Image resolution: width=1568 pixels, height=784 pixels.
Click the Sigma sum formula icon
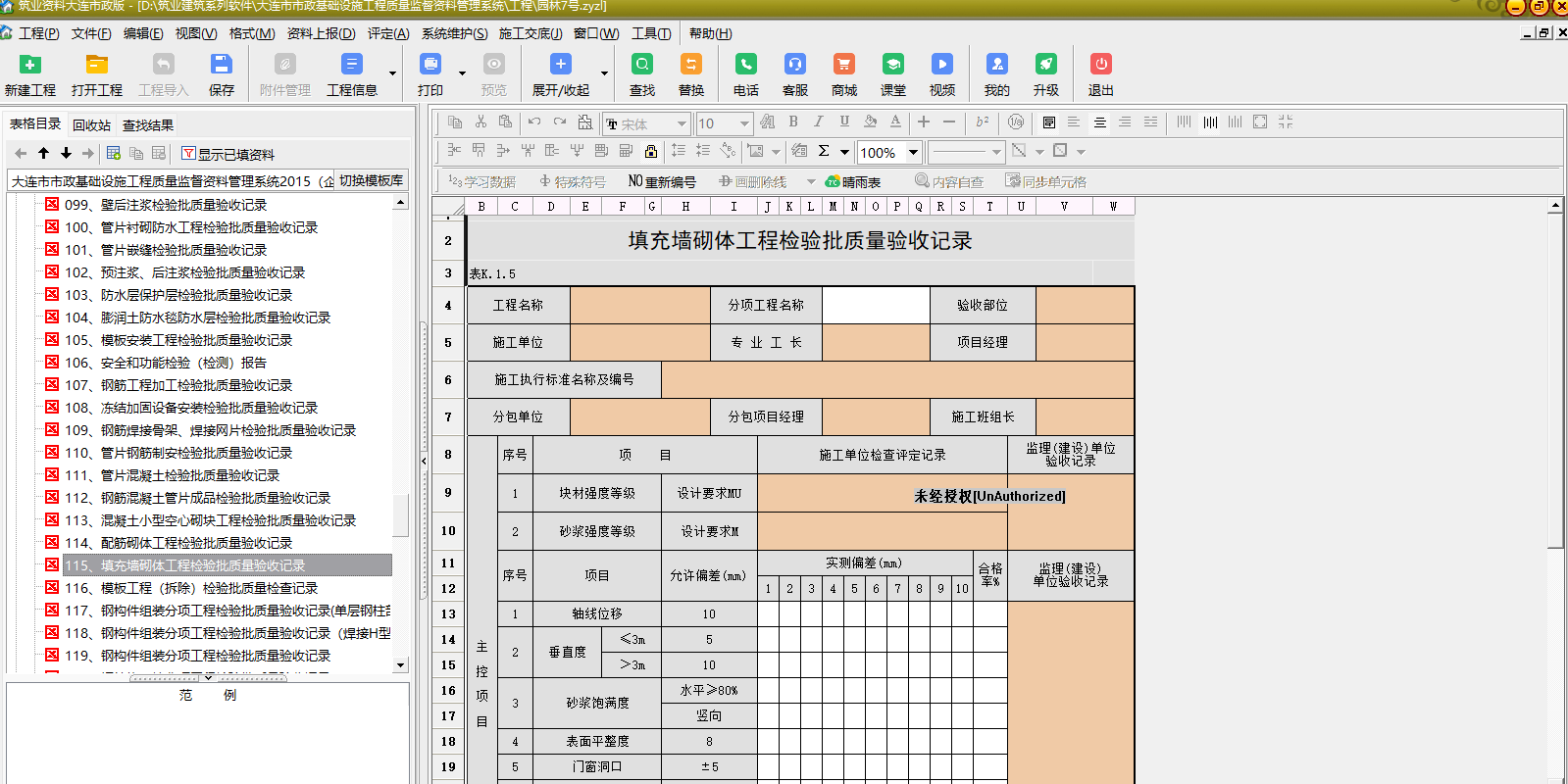click(x=824, y=151)
